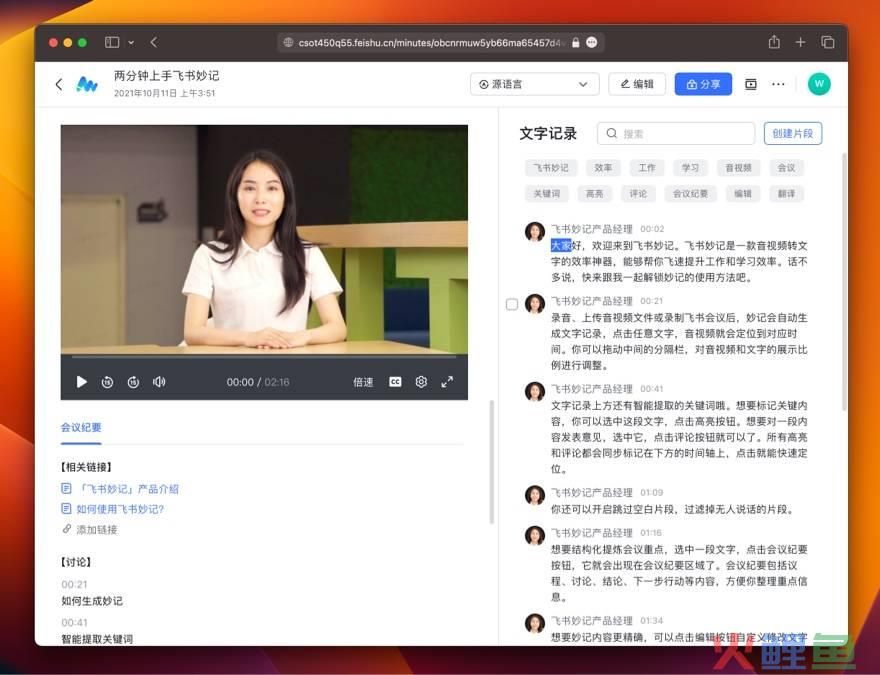Skip forward 15 seconds in video
This screenshot has height=675, width=880.
point(133,382)
